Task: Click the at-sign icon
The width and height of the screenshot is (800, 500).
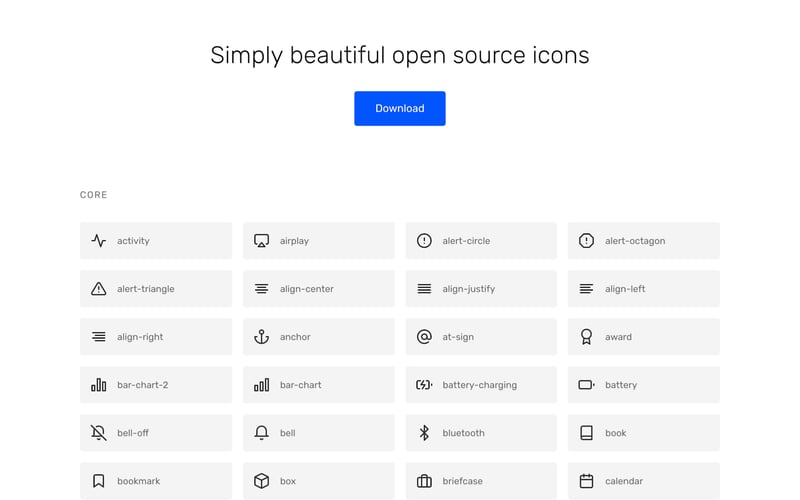Action: pyautogui.click(x=424, y=337)
